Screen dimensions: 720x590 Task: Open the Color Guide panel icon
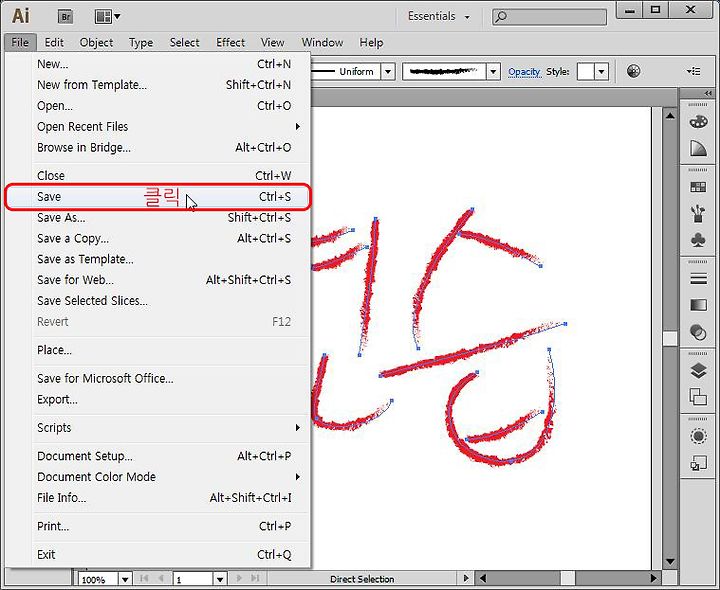pos(698,148)
